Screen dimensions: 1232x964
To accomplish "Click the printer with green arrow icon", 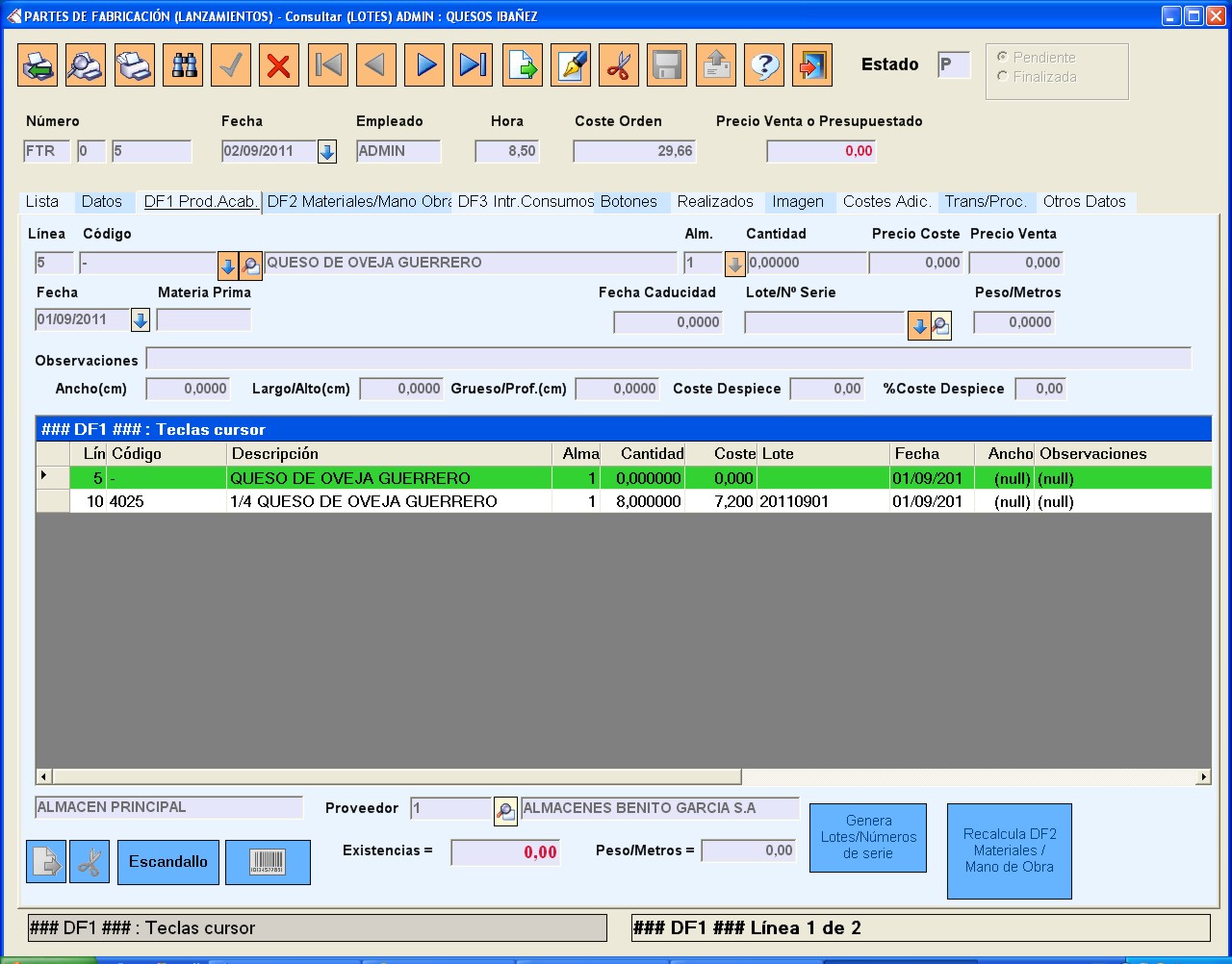I will click(x=38, y=65).
